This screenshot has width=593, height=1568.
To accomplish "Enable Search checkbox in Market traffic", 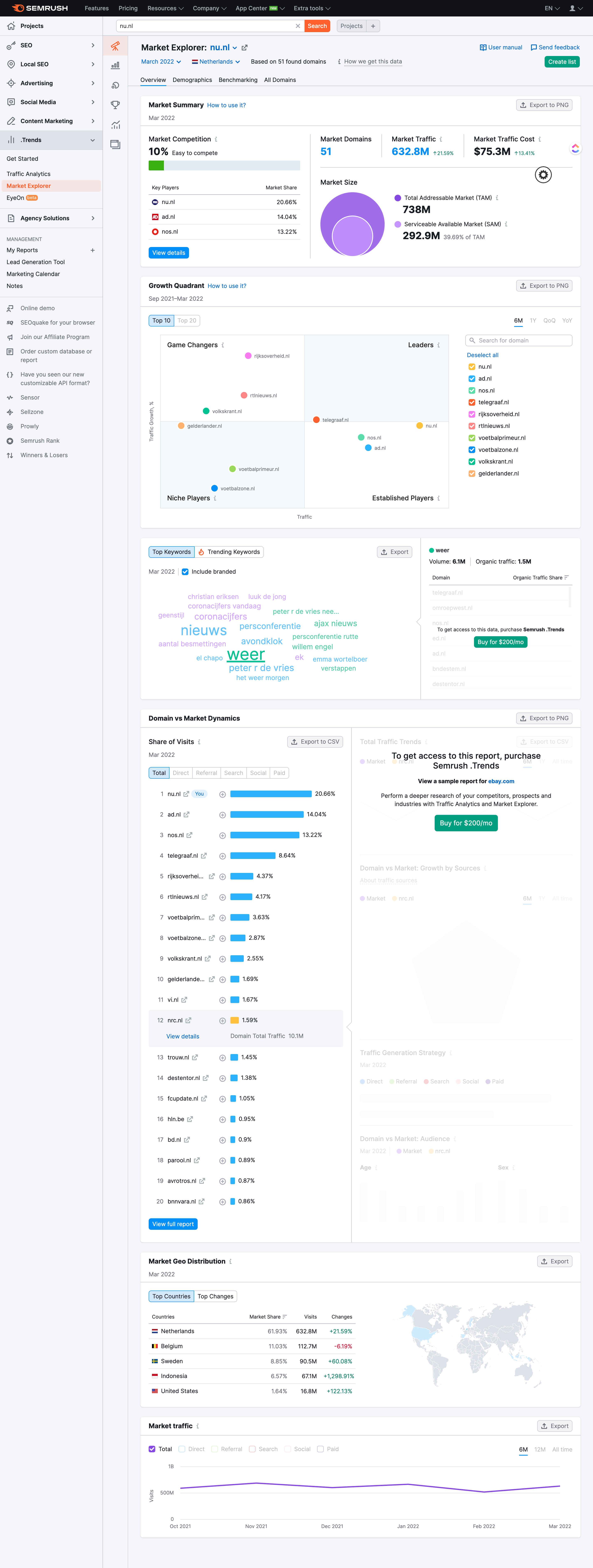I will [x=252, y=1449].
